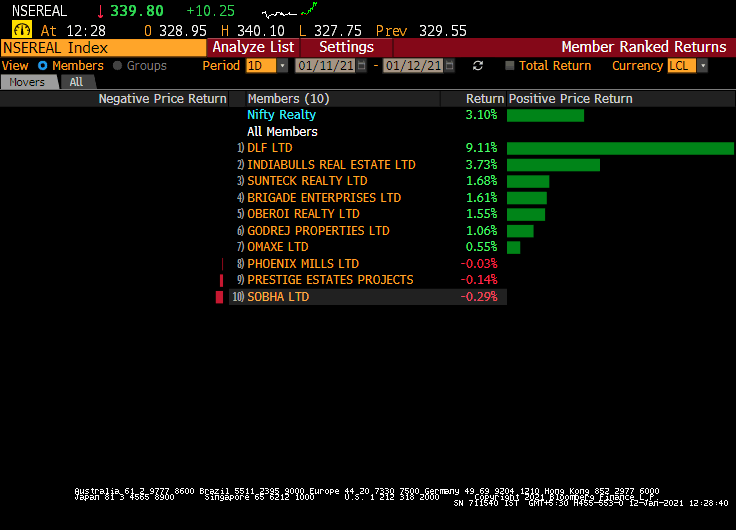
Task: Open DLF LTD member row
Action: click(269, 148)
